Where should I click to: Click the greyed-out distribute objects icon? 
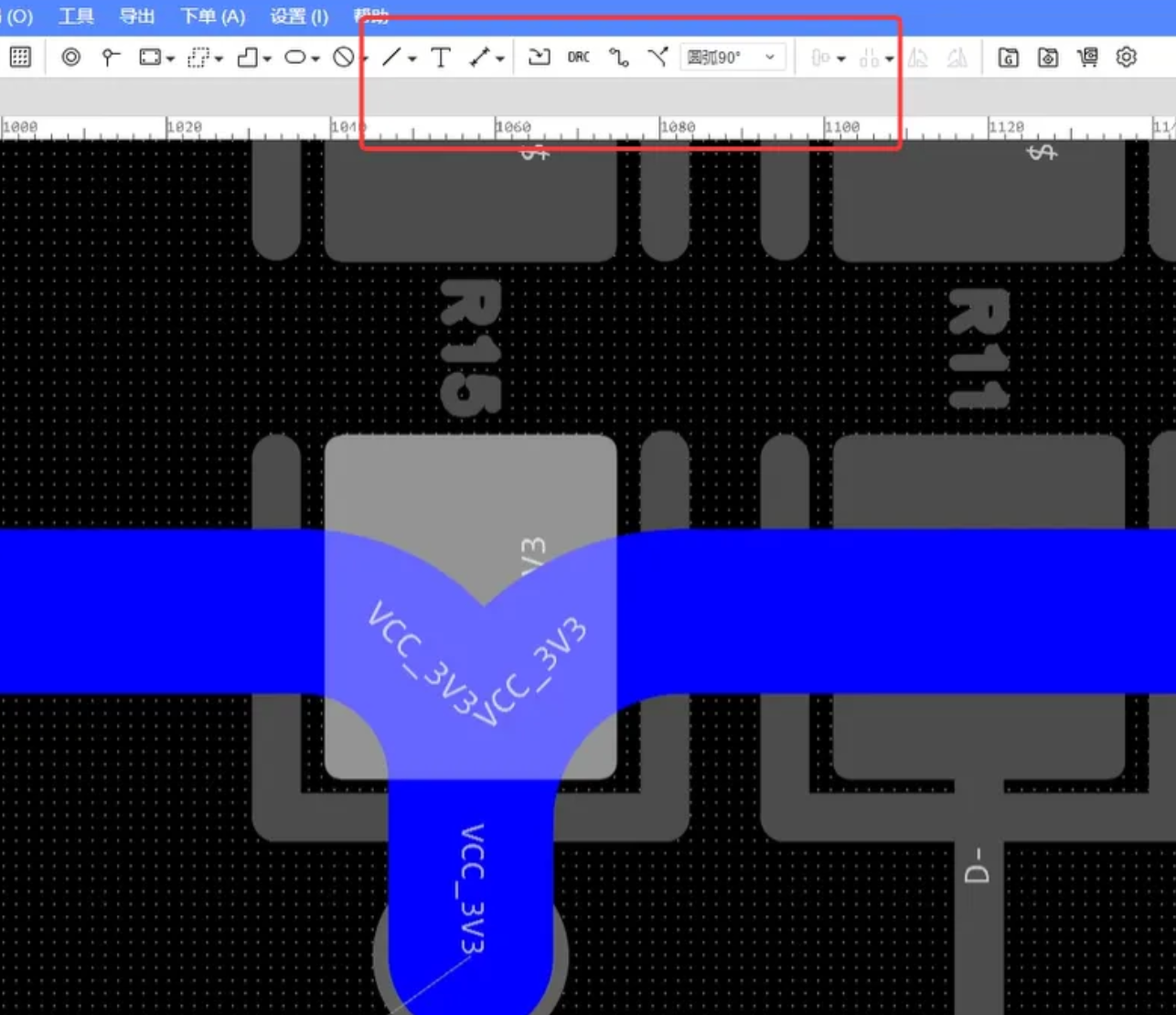click(x=869, y=58)
